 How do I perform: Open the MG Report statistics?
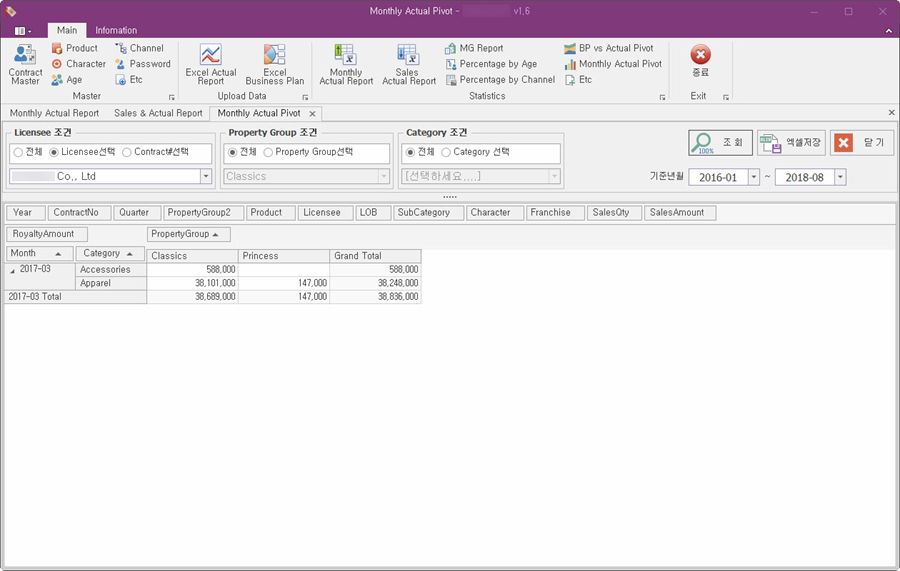click(474, 48)
